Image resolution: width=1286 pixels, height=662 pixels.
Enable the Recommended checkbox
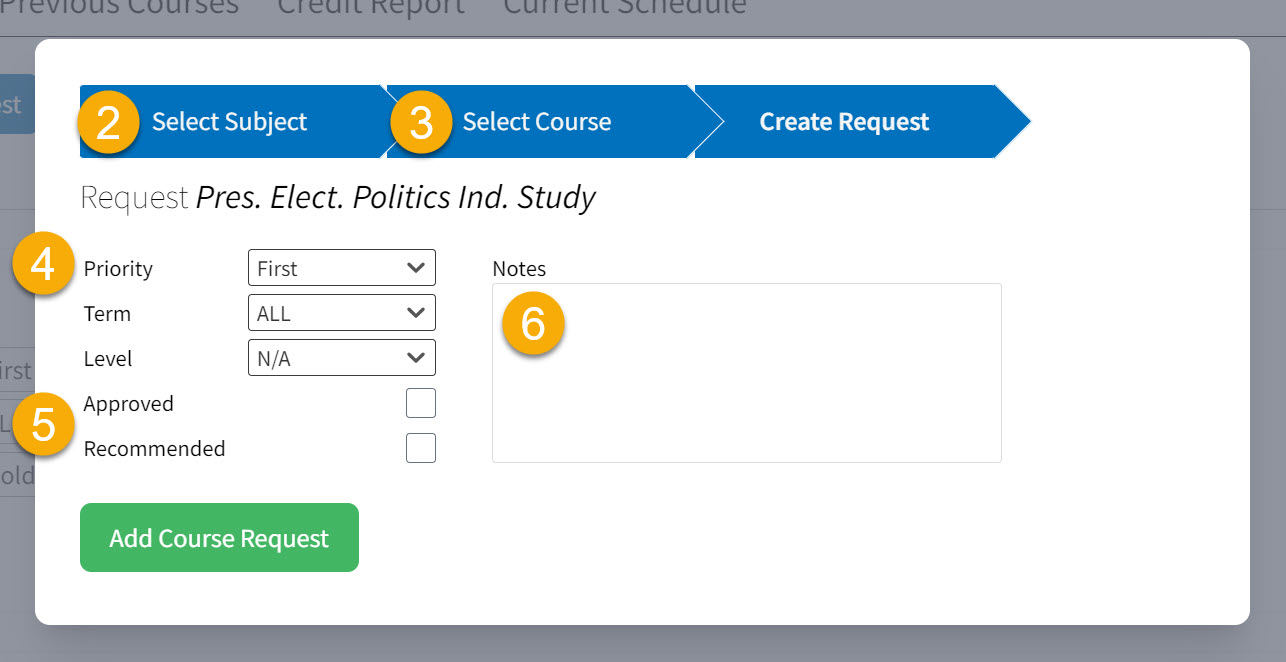pos(420,448)
